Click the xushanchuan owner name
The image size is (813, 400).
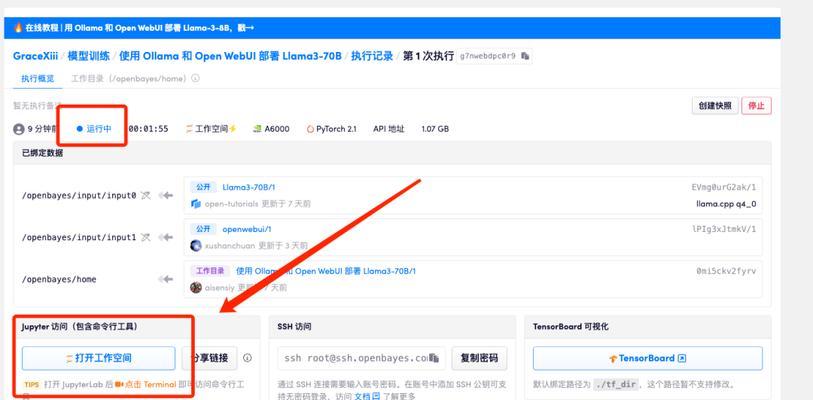pos(230,245)
